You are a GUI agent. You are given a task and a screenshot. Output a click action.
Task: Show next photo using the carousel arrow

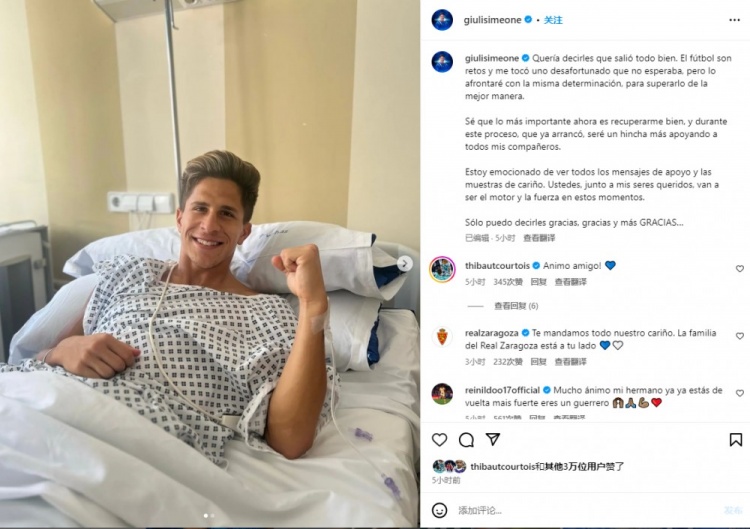pos(405,263)
